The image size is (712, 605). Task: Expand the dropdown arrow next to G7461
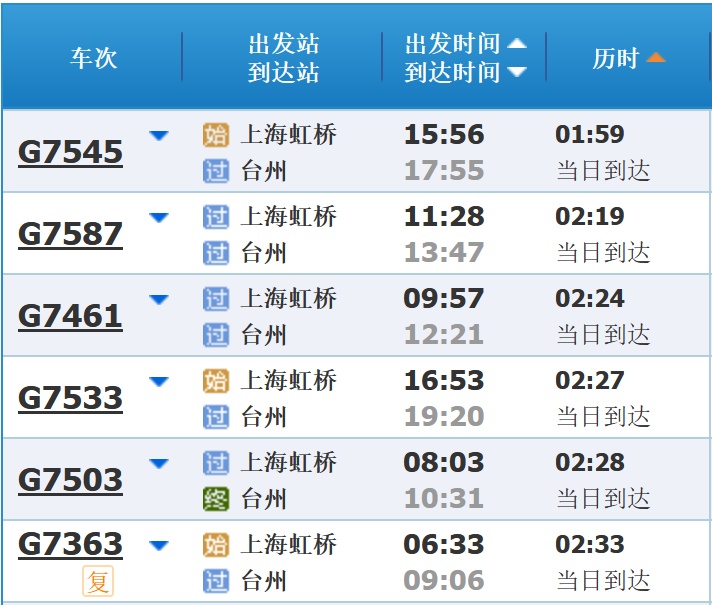pyautogui.click(x=159, y=299)
